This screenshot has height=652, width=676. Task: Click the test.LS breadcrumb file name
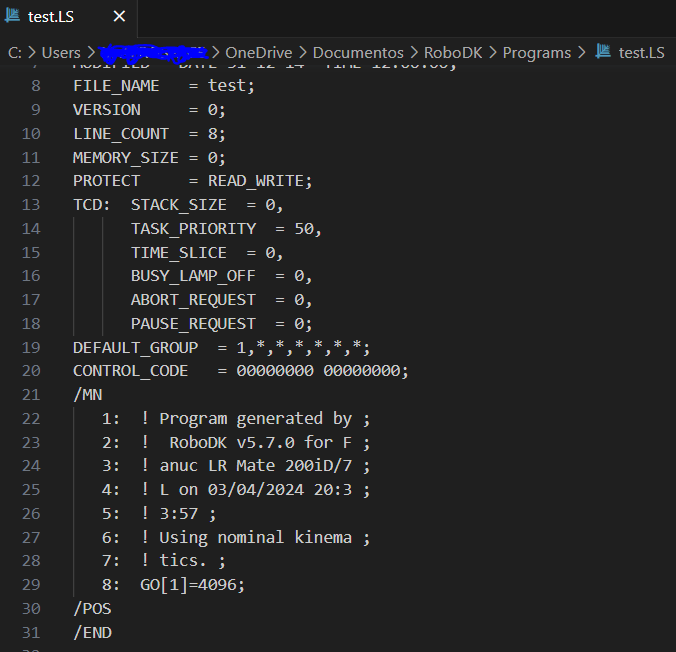641,52
